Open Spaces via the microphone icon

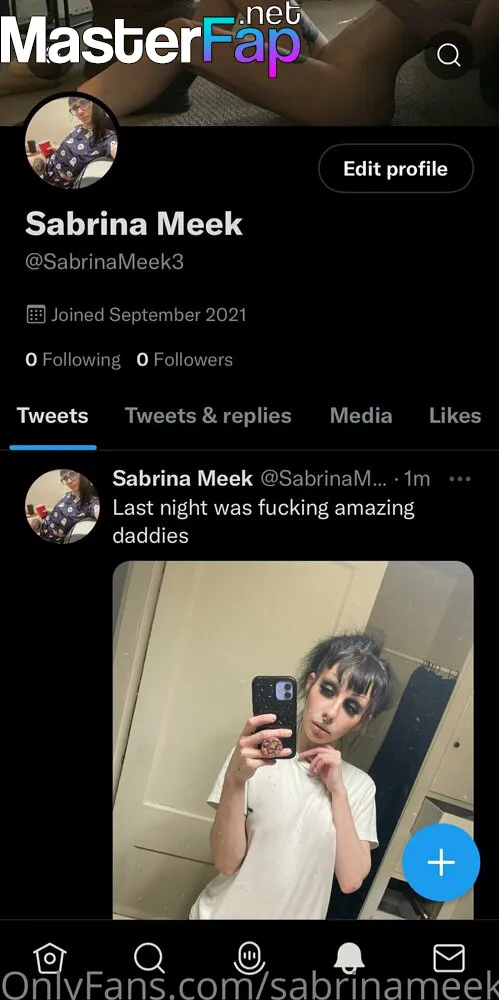[250, 957]
